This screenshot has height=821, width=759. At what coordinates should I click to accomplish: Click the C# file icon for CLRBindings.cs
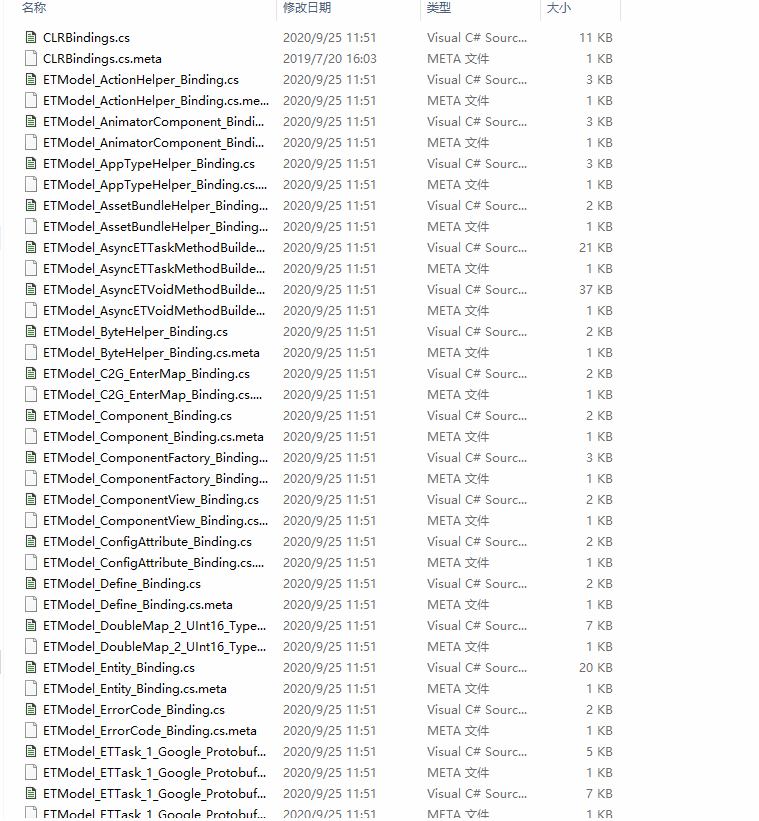(30, 38)
